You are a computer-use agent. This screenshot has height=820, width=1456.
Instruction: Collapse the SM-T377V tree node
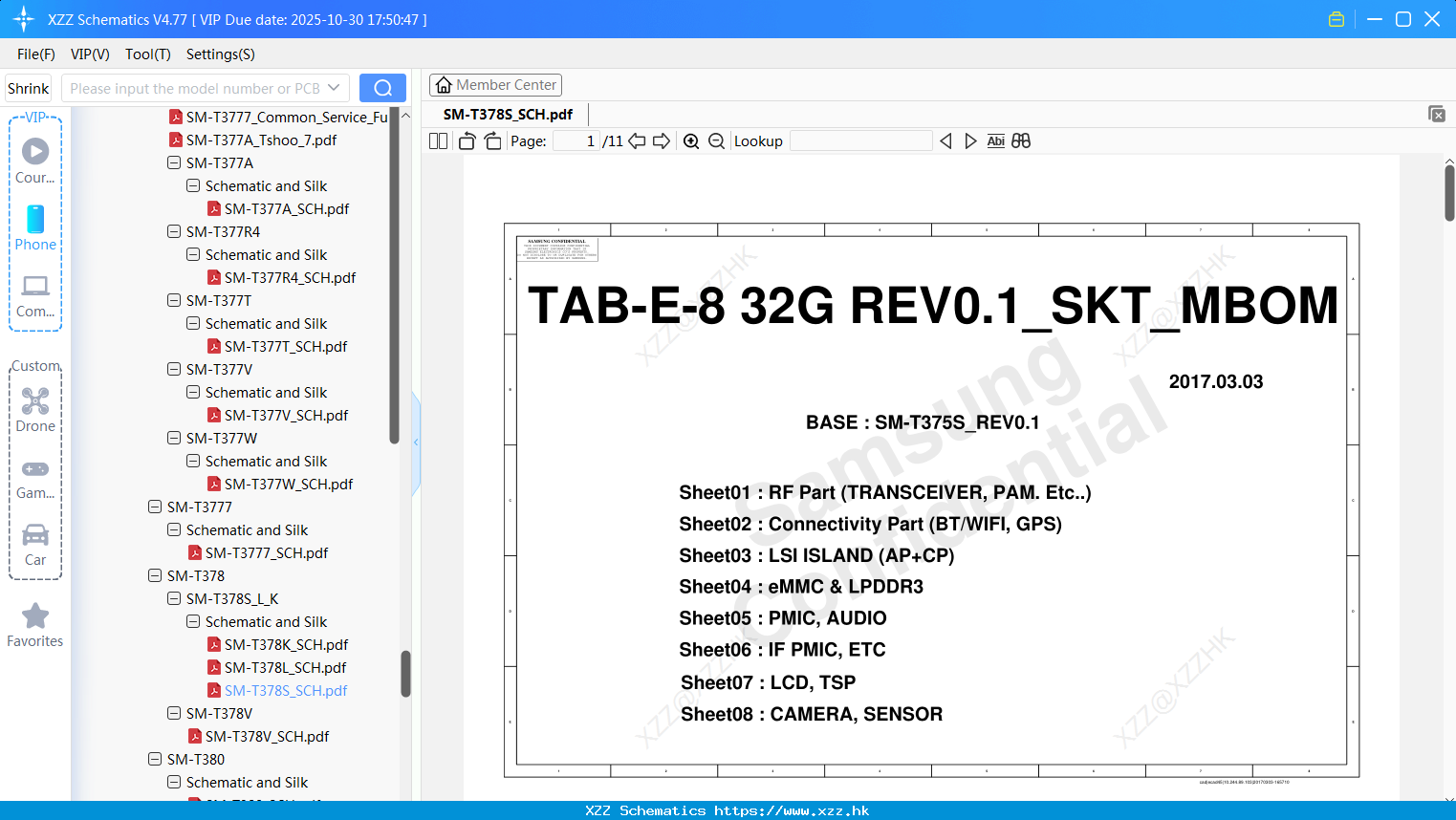click(174, 369)
